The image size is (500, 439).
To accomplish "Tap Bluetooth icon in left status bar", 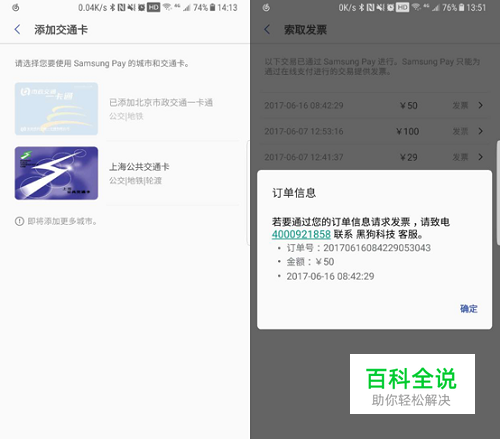I will pyautogui.click(x=113, y=8).
